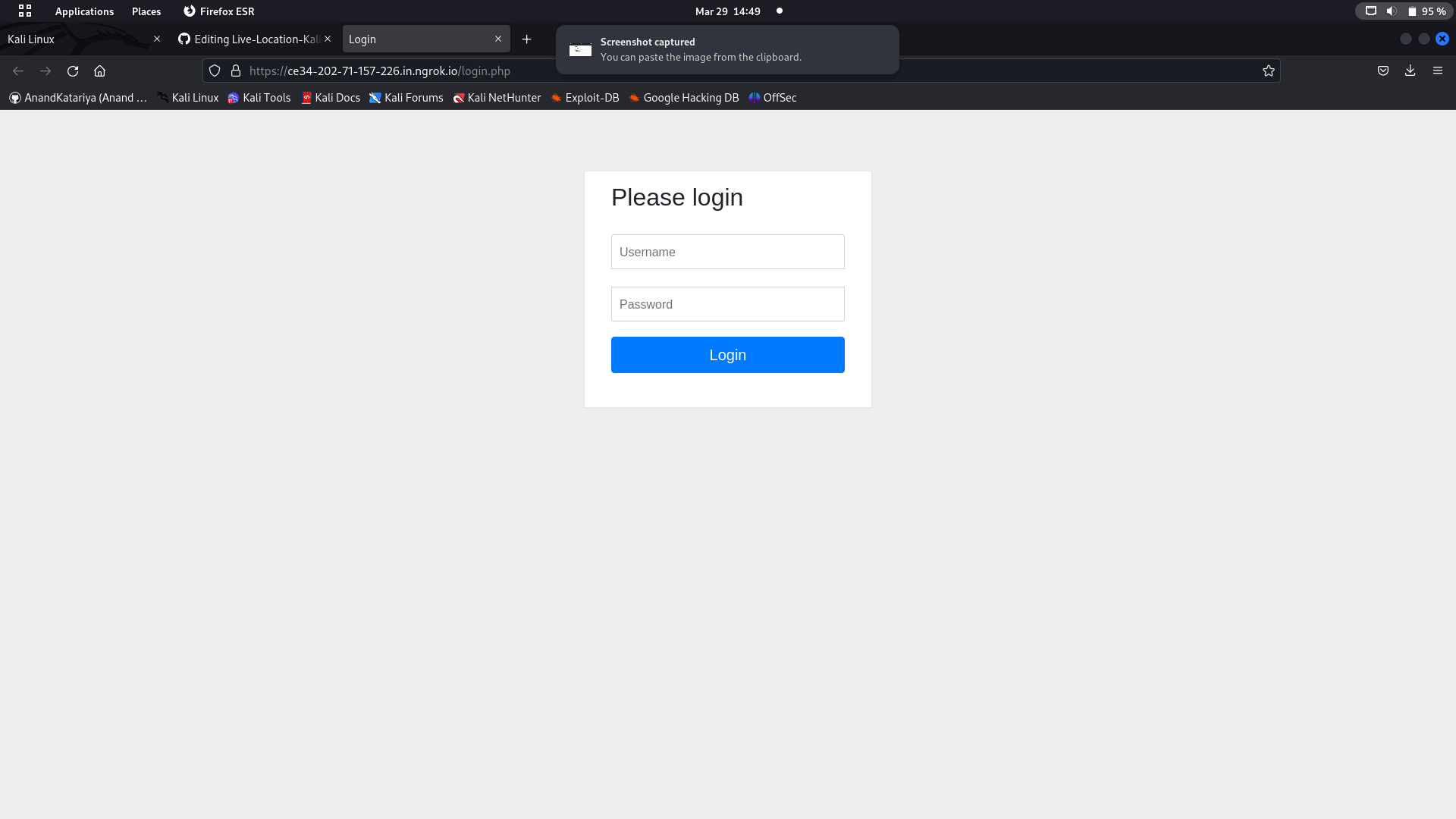
Task: Go to Firefox home page
Action: tap(99, 71)
